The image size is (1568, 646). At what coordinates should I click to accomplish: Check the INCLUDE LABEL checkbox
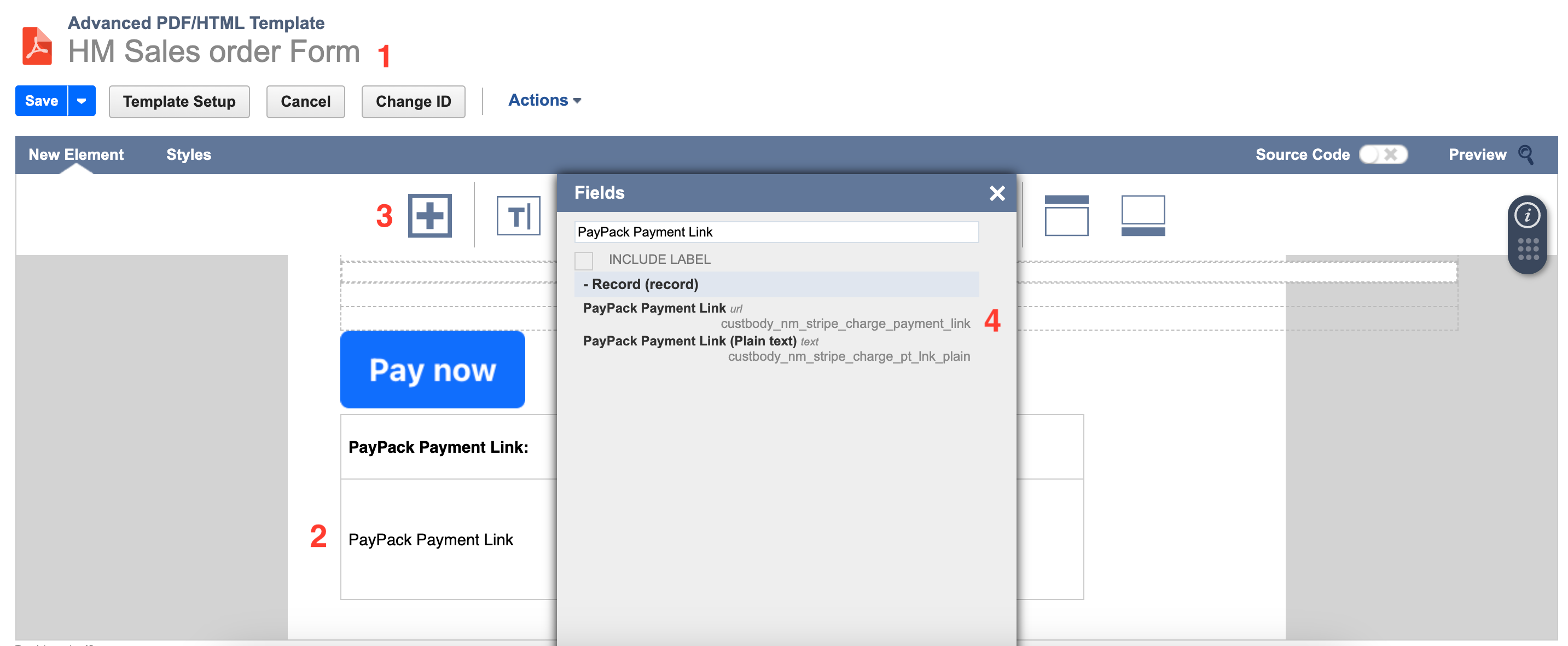click(583, 261)
